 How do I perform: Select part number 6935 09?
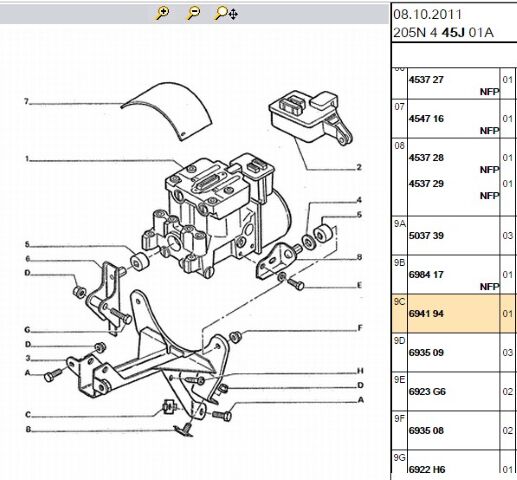pos(426,353)
